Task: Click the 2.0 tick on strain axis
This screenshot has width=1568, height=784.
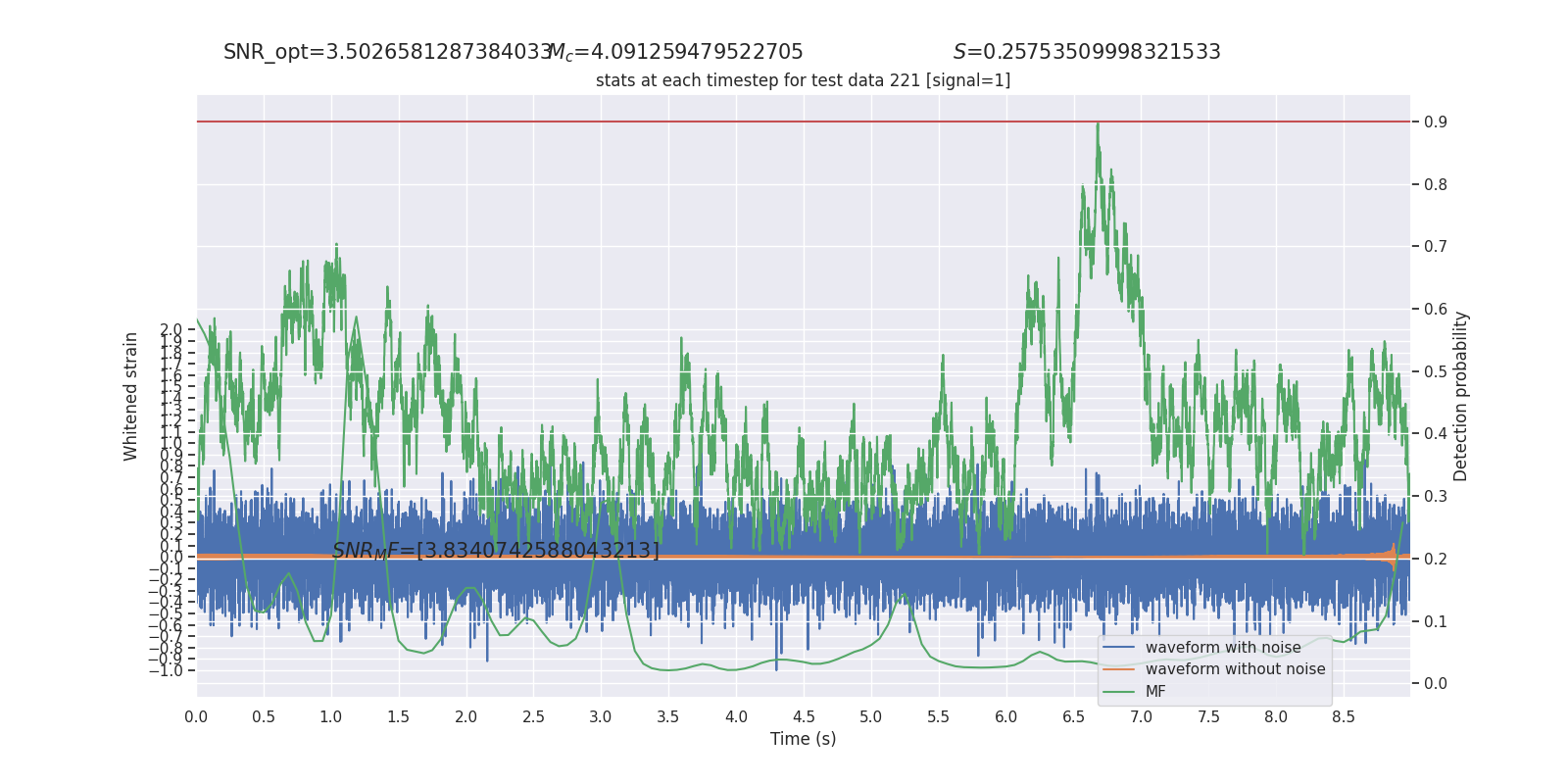Action: [x=171, y=330]
